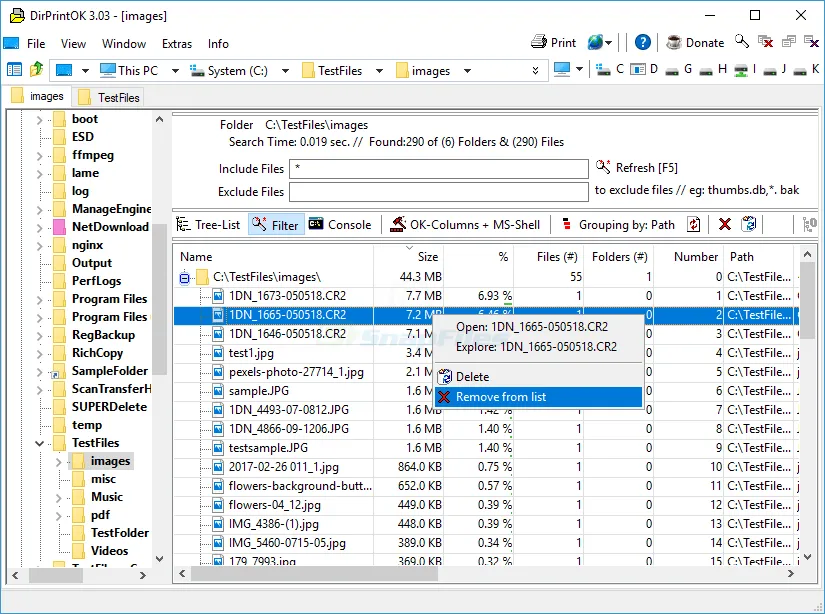Open the desktop breadcrumb dropdown arrow
The height and width of the screenshot is (614, 825).
coord(85,71)
